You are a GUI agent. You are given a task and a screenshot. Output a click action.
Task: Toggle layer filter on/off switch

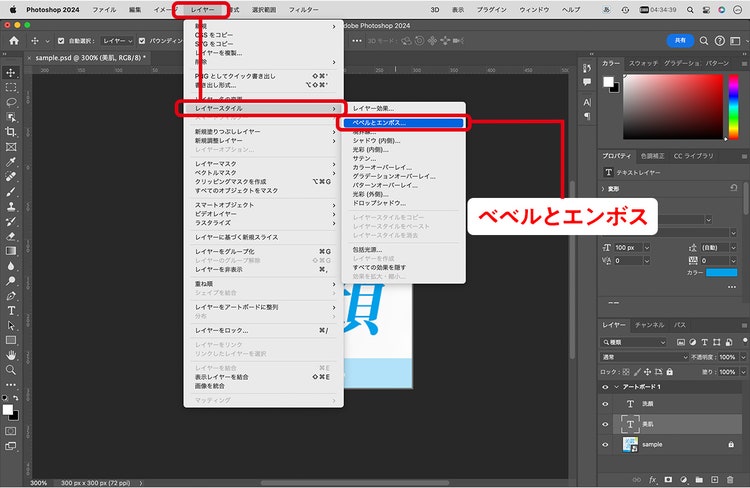pyautogui.click(x=744, y=341)
